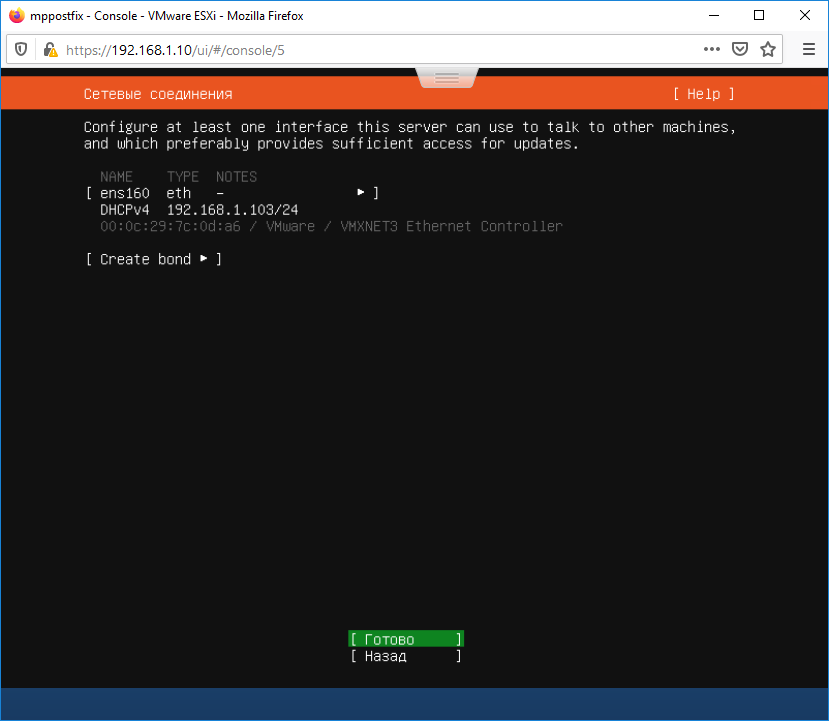Save page to Pocket icon
This screenshot has height=721, width=829.
point(740,48)
